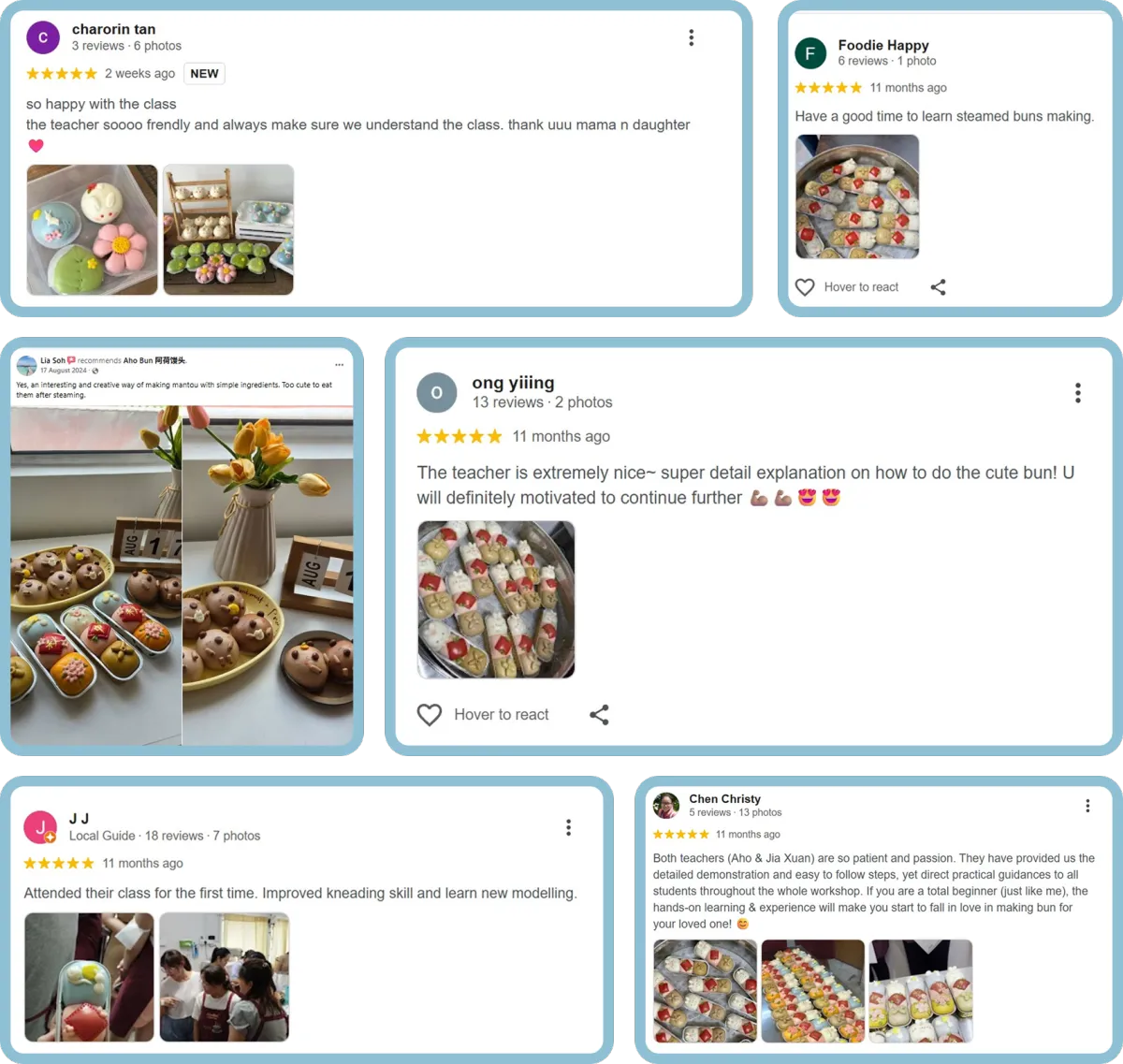1123x1064 pixels.
Task: Open the options menu on Lia Soh's post
Action: [340, 364]
